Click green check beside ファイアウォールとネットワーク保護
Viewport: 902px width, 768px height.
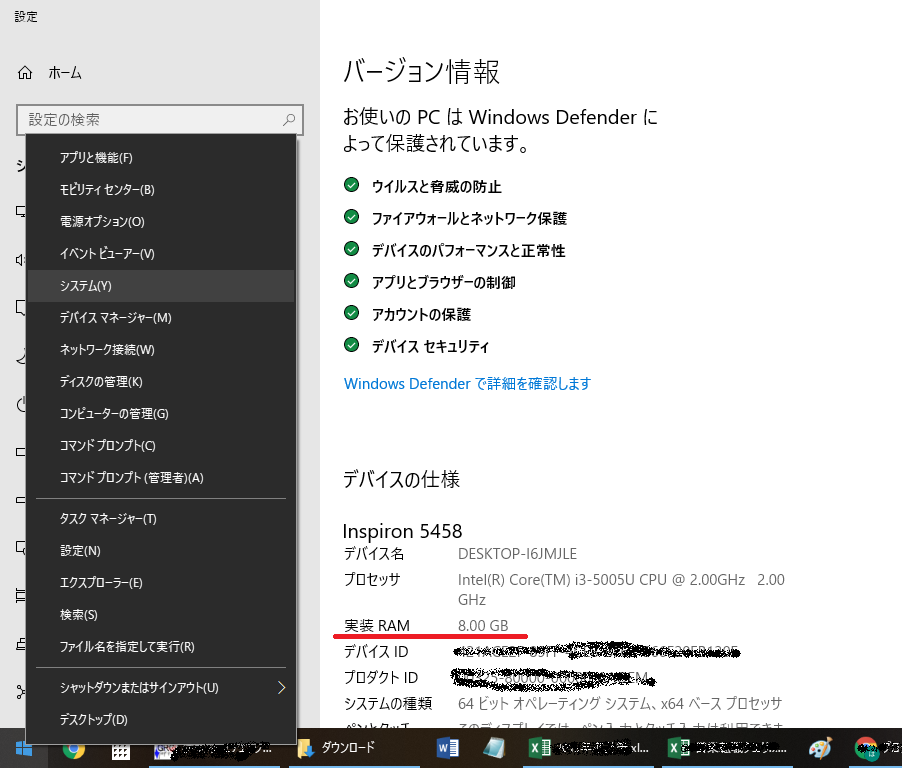(x=351, y=217)
